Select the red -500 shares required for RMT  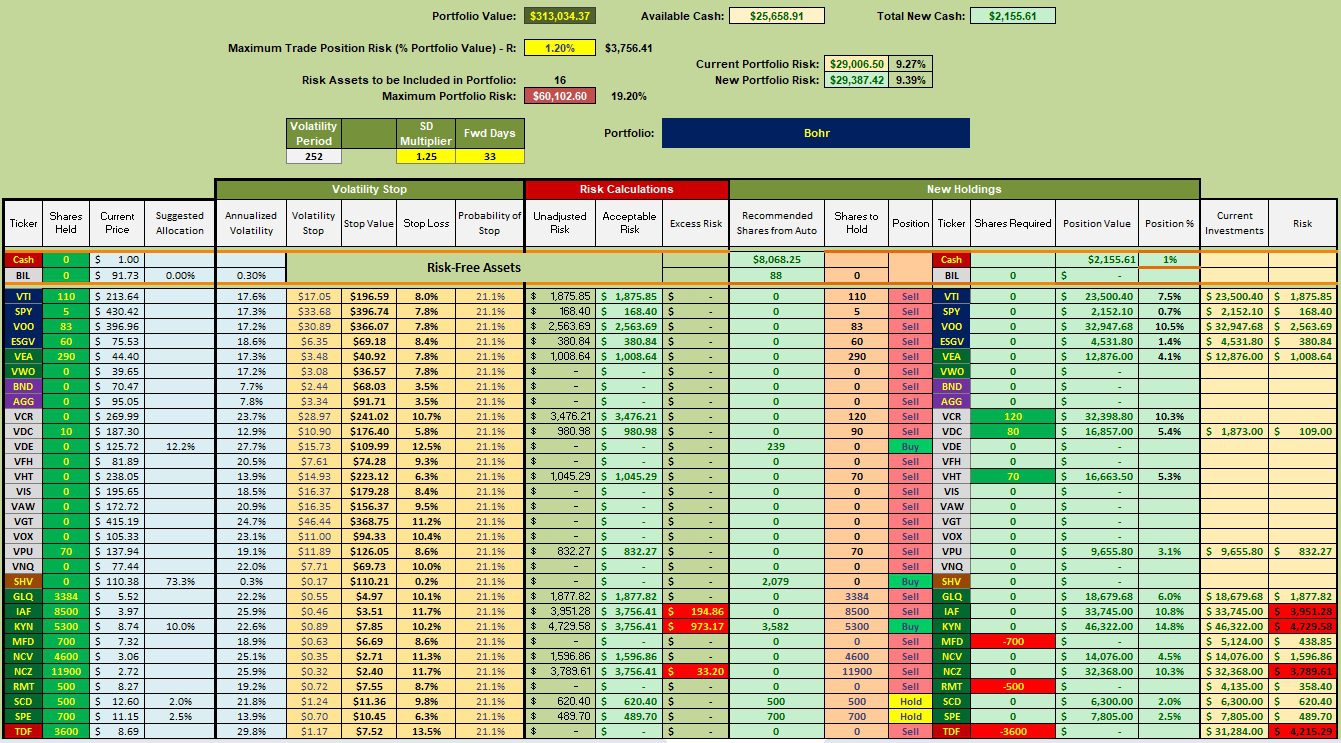pos(1013,685)
